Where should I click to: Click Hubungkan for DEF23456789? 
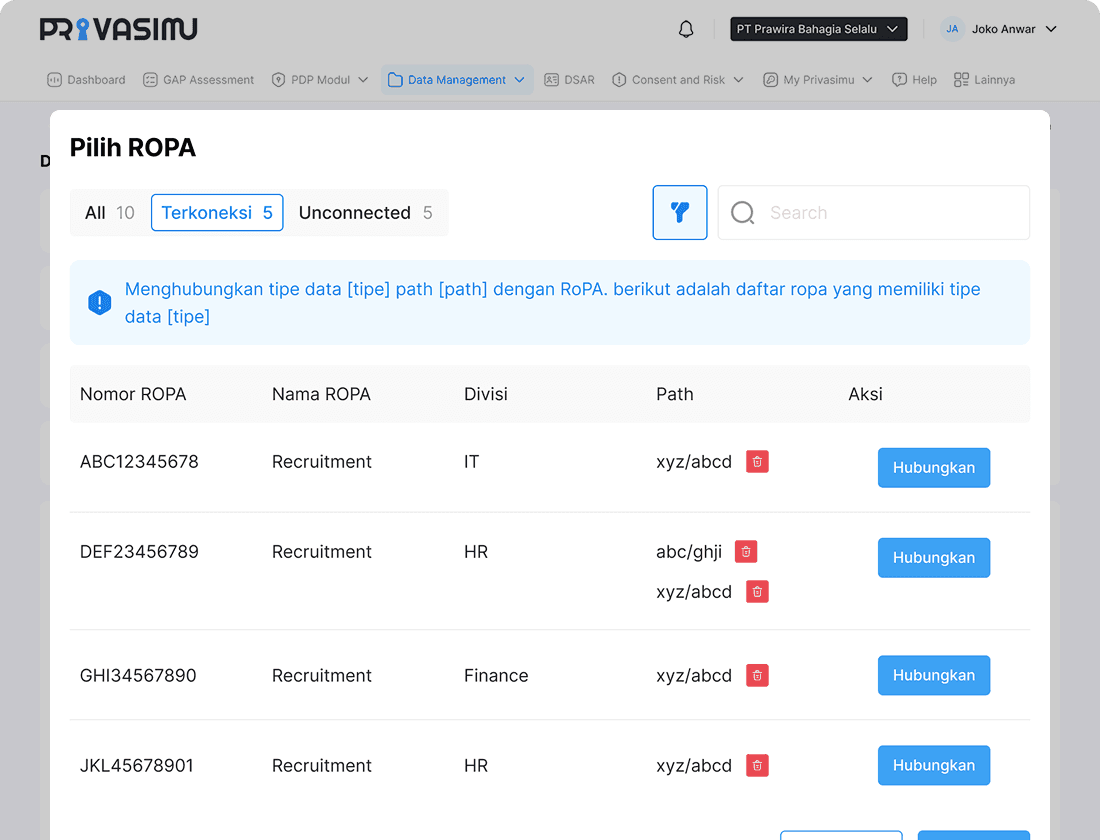click(x=933, y=557)
